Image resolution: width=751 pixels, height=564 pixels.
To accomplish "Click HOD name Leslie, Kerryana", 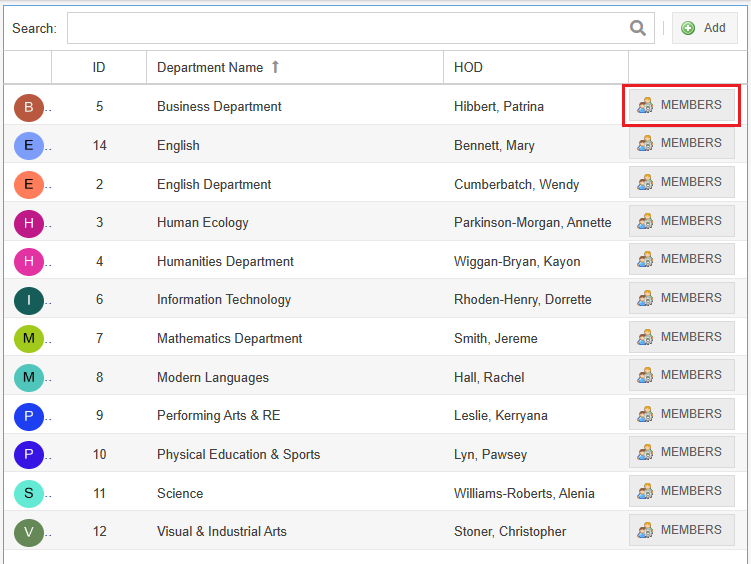I will [x=501, y=416].
